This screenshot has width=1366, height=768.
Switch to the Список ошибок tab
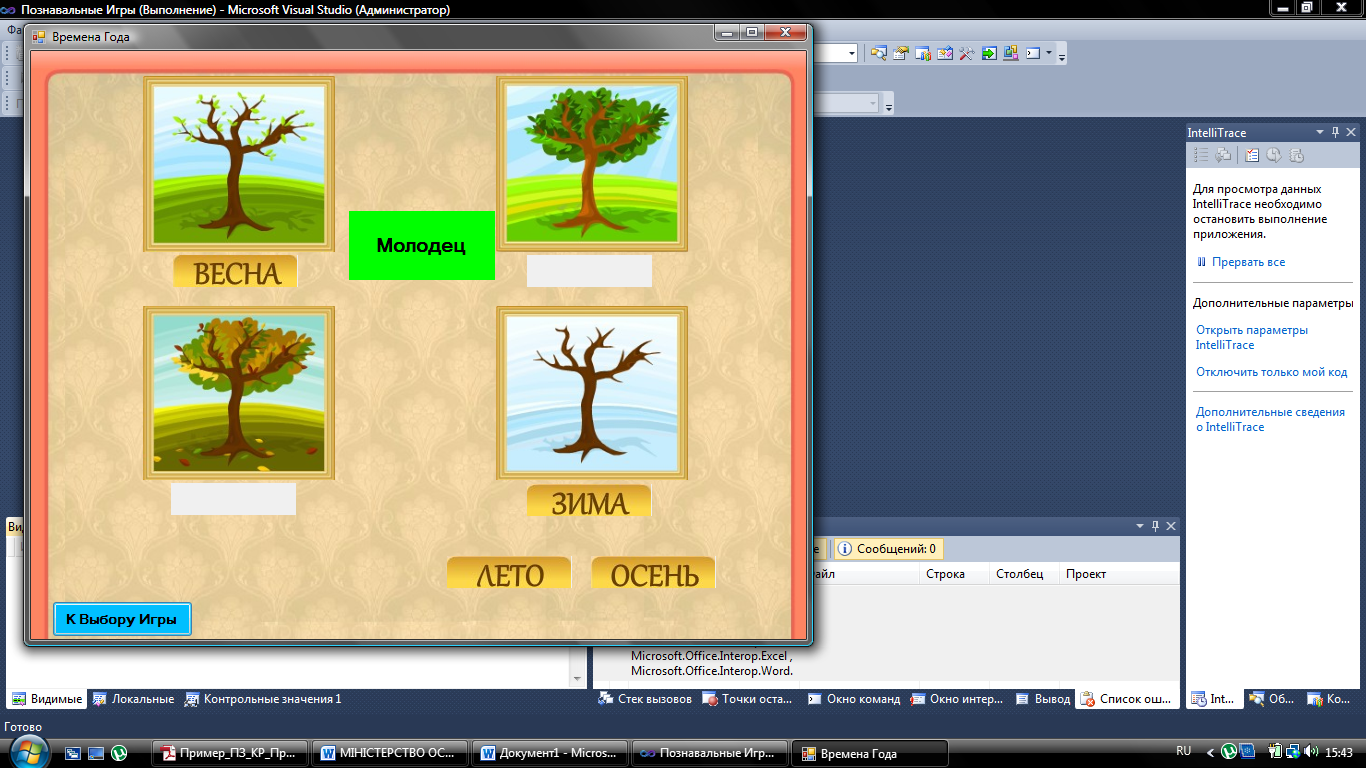1127,699
